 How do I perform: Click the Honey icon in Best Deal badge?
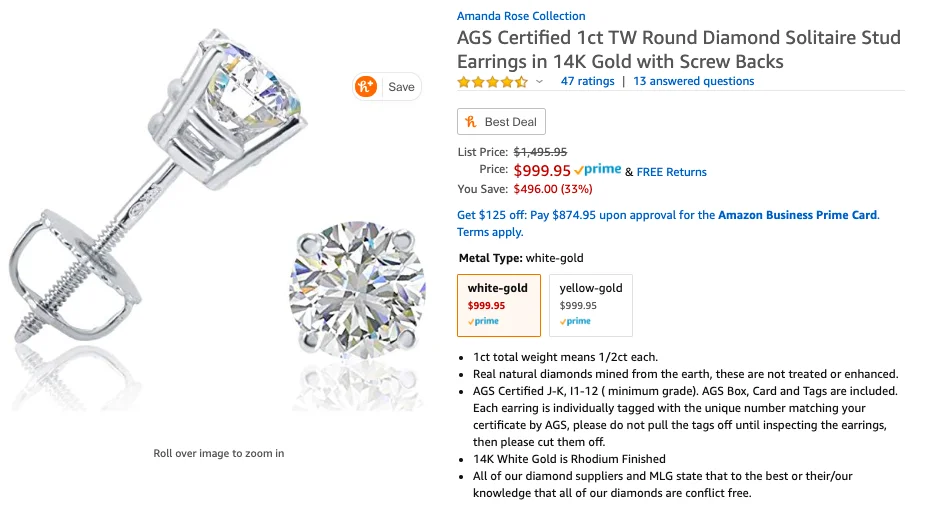[471, 122]
